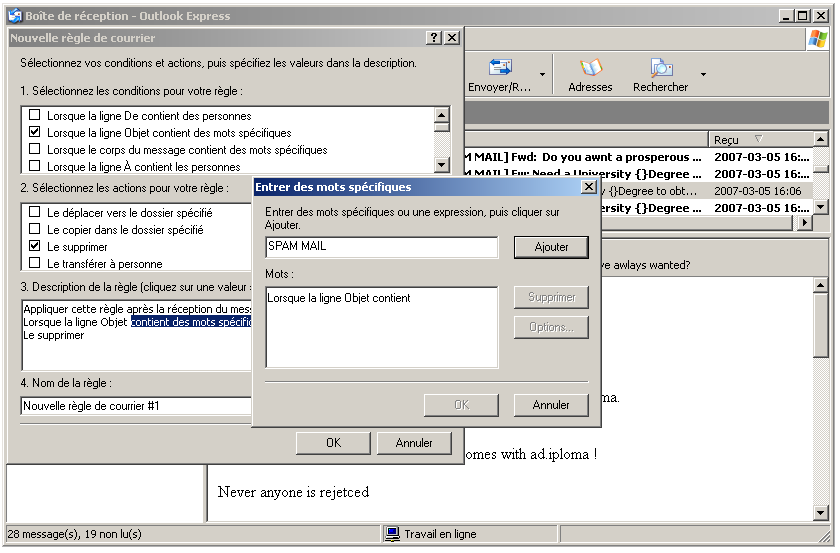Screen dimensions: 840x553
Task: Close the Entrer des mots spécifiques dialog
Action: click(589, 187)
